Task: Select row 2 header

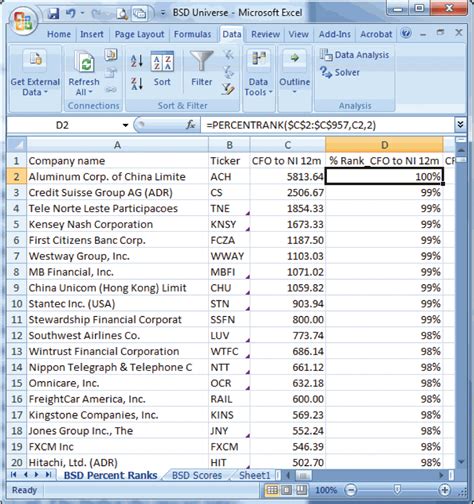Action: click(17, 177)
